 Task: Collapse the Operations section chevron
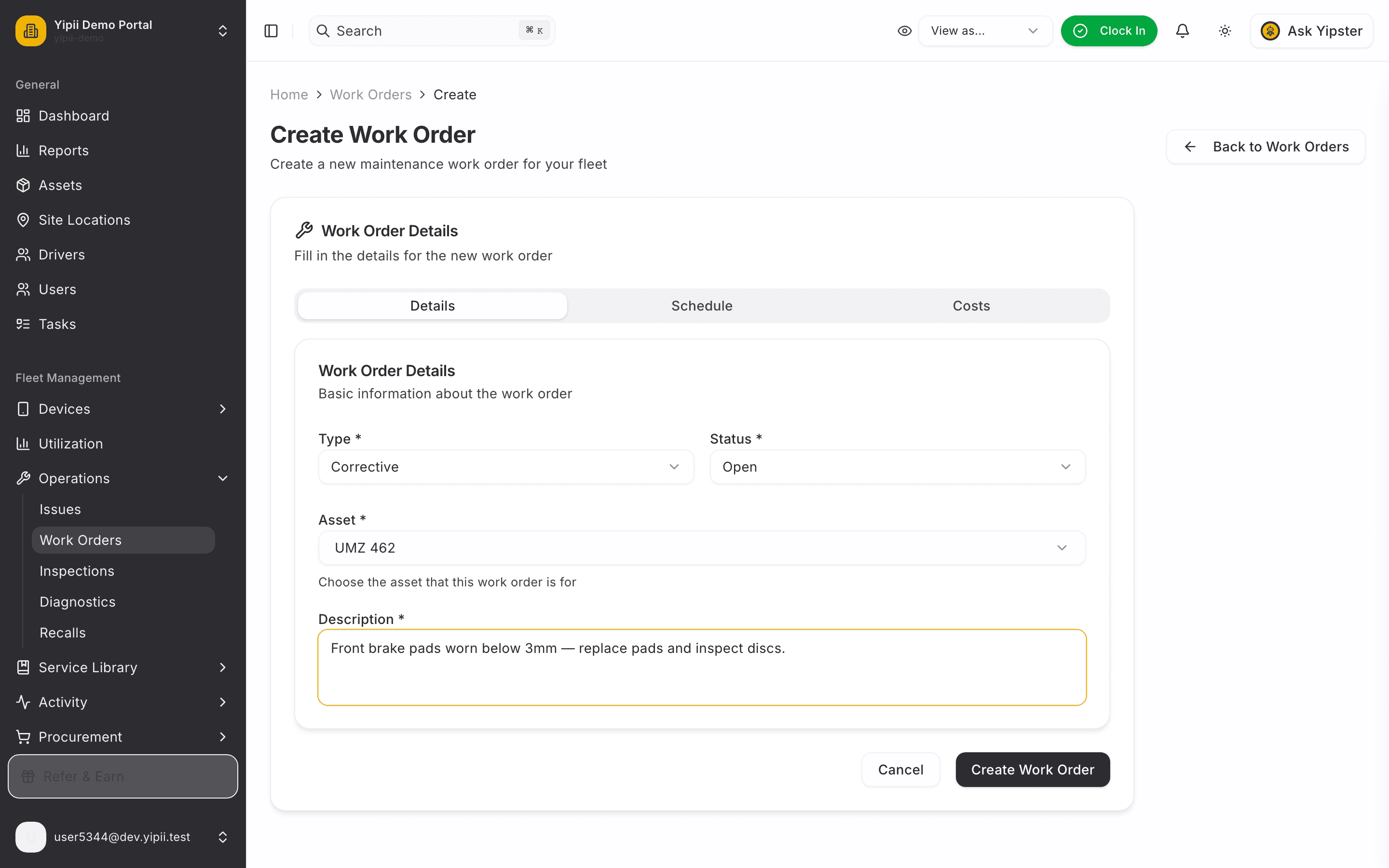click(223, 478)
